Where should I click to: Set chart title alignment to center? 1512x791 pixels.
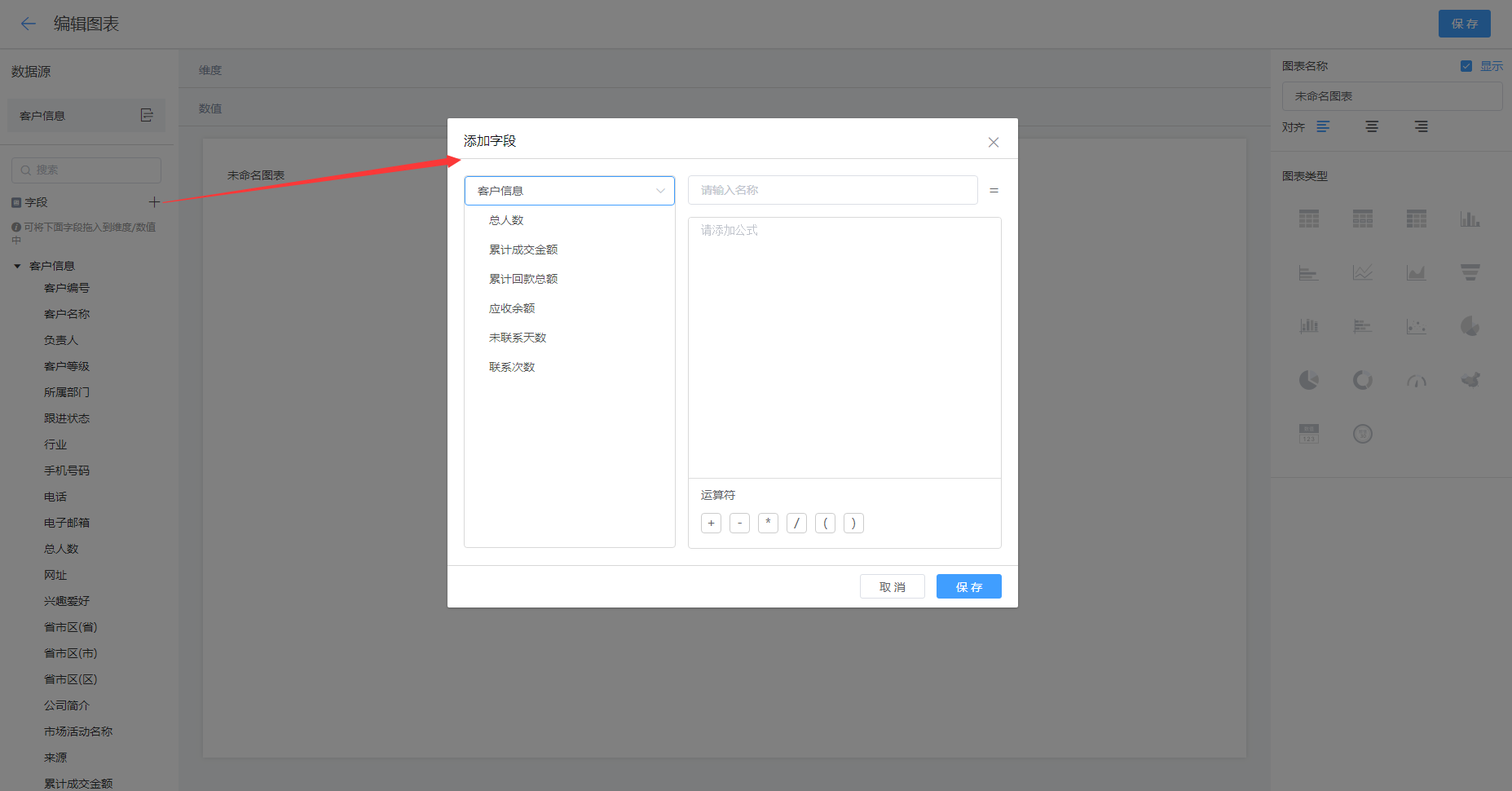tap(1372, 126)
